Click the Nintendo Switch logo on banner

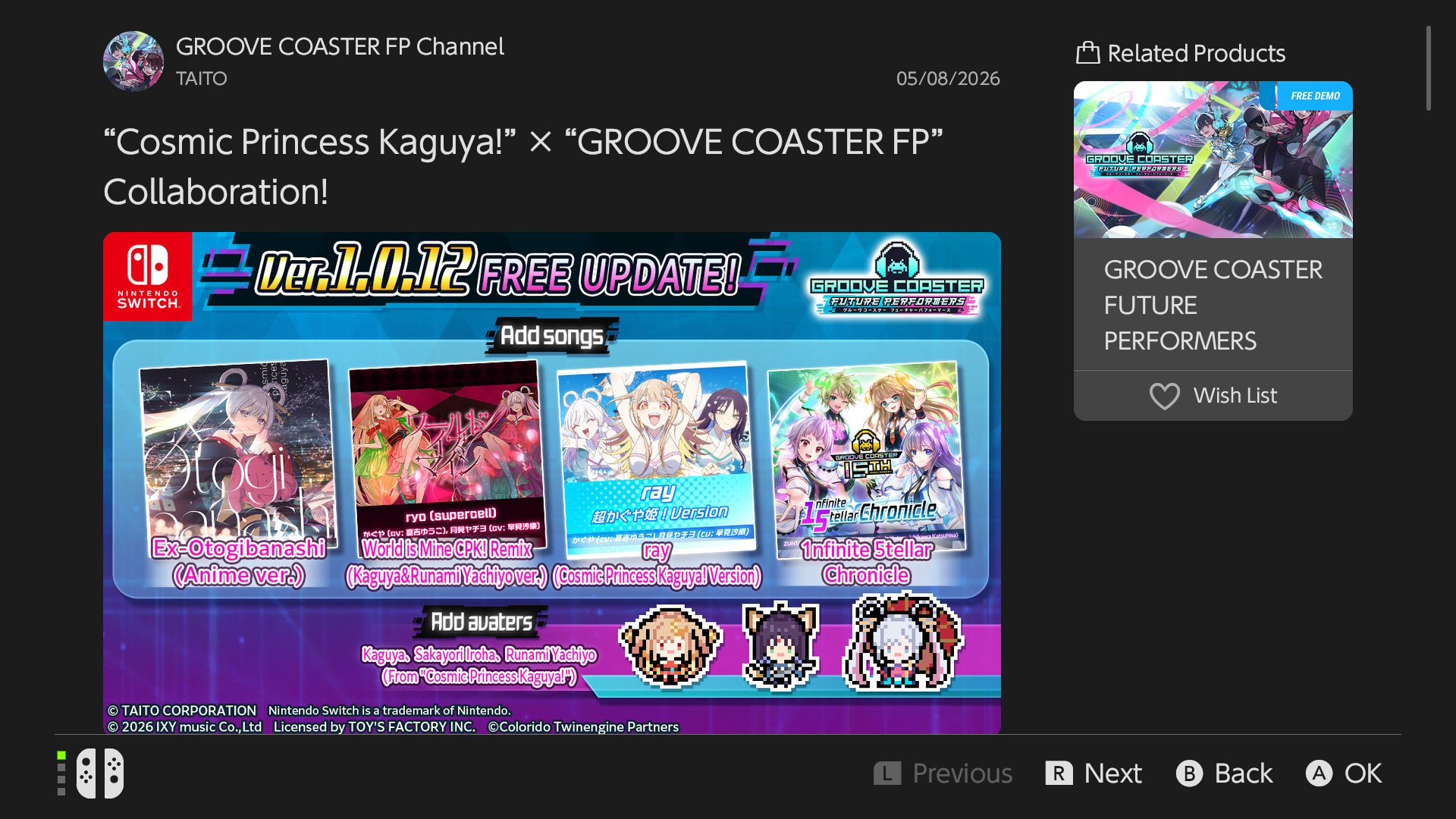click(x=148, y=277)
